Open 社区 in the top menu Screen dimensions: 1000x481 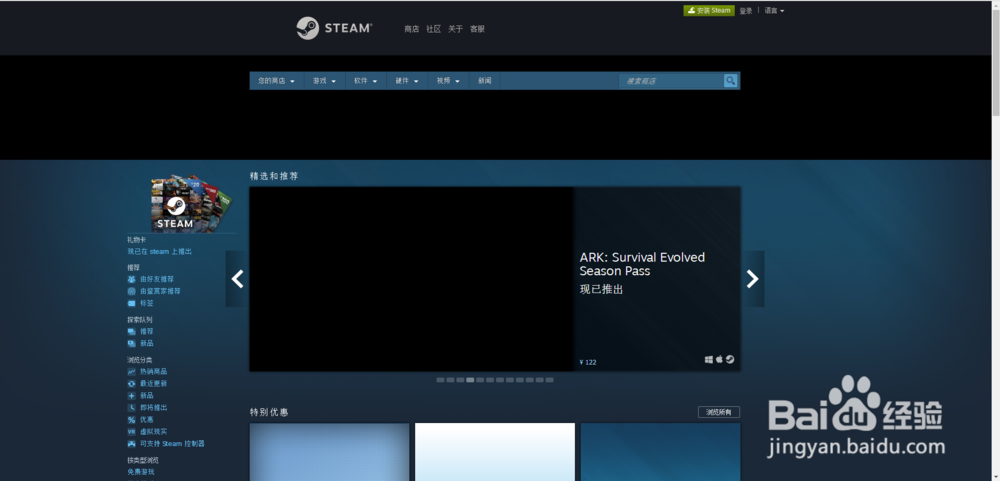[434, 29]
